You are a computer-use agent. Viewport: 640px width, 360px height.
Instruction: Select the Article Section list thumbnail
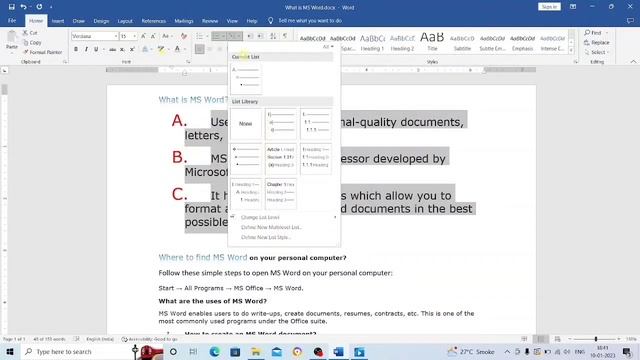coord(281,158)
